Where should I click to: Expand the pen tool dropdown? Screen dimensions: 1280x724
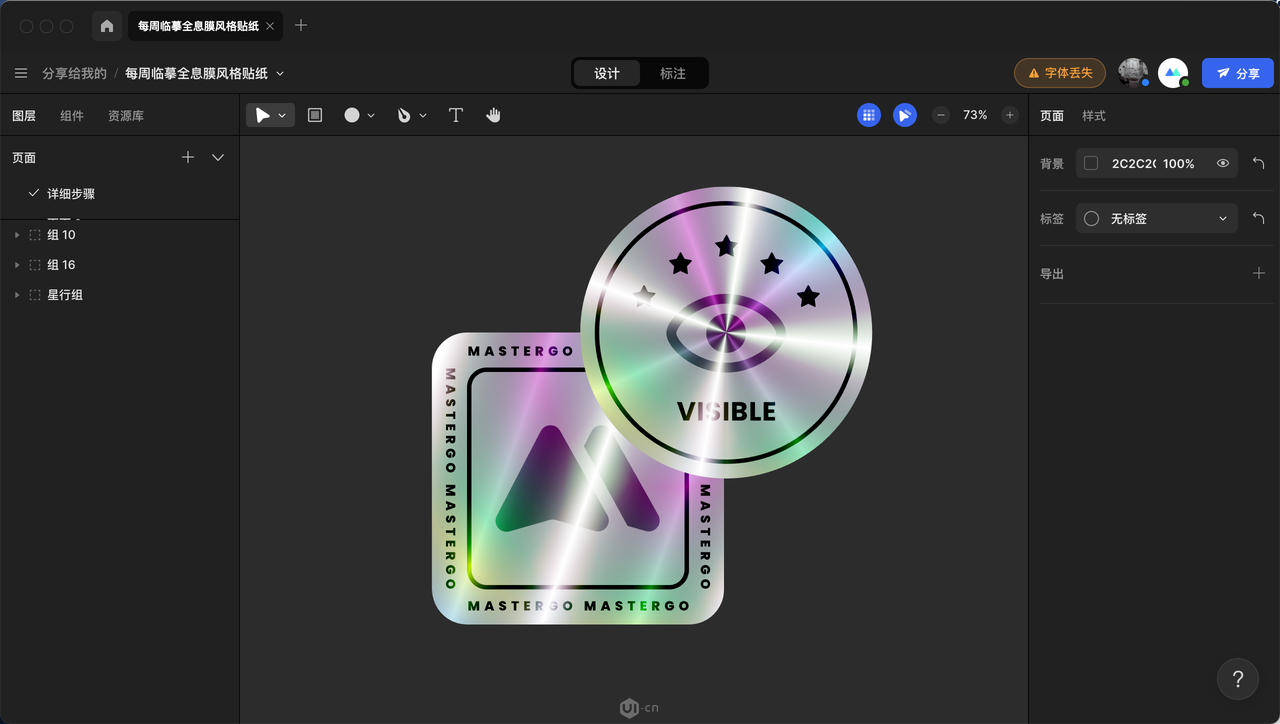423,116
